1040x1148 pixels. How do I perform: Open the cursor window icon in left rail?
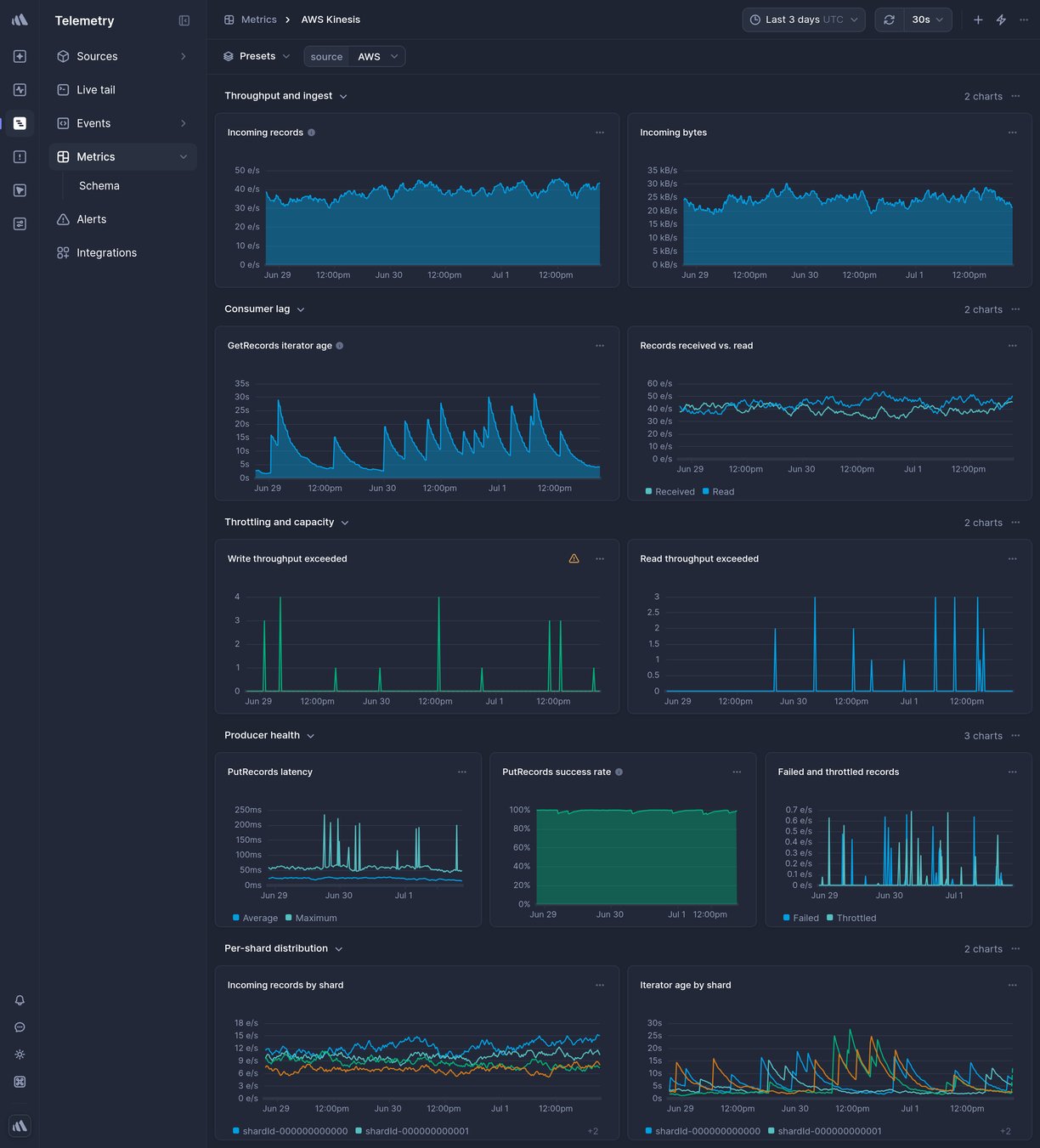point(20,190)
